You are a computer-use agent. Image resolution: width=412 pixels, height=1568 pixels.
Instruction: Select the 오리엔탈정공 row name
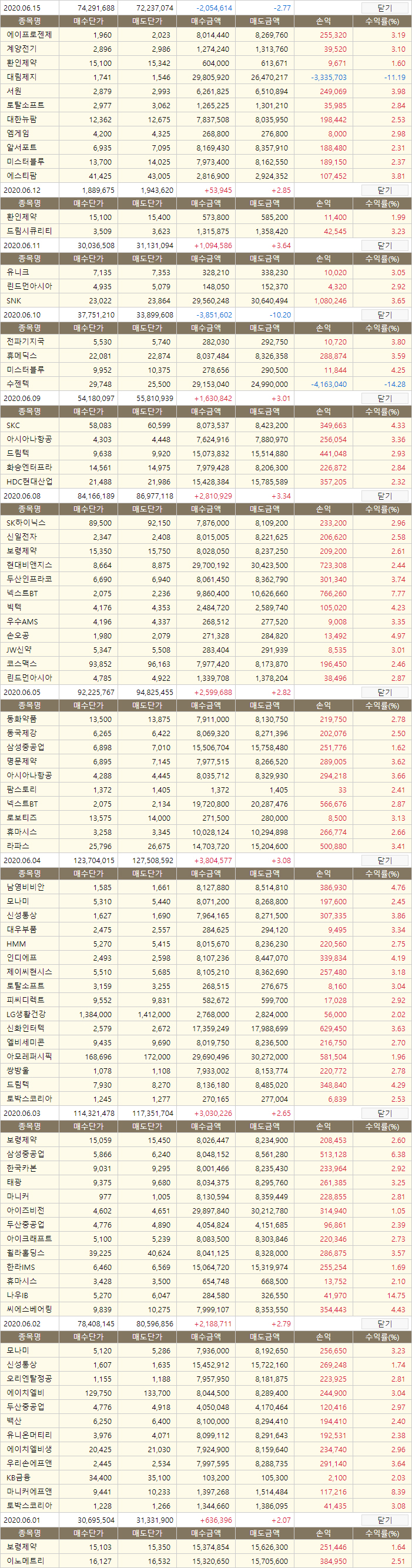click(x=29, y=1378)
